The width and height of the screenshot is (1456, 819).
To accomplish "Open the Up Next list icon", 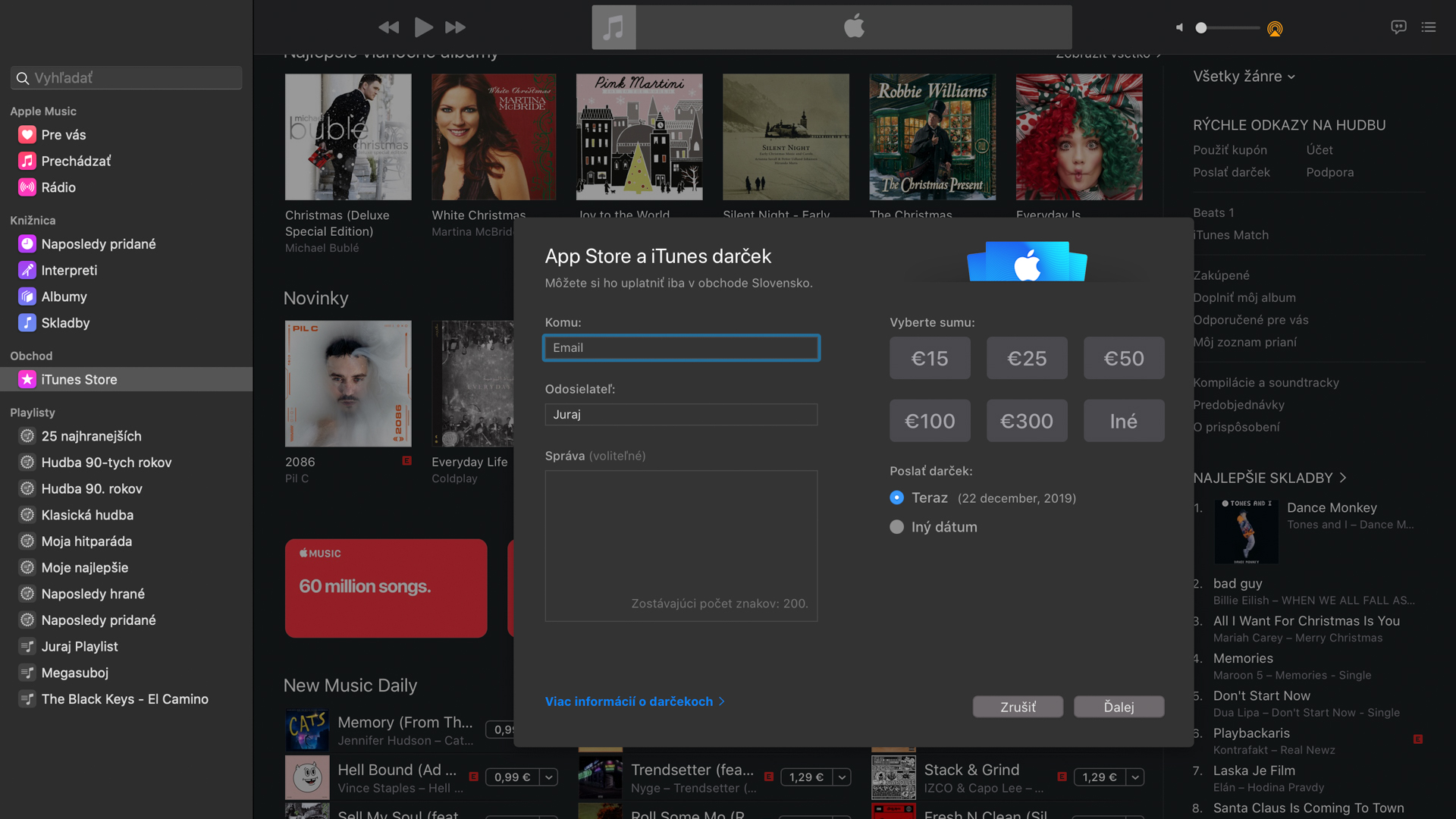I will point(1429,27).
